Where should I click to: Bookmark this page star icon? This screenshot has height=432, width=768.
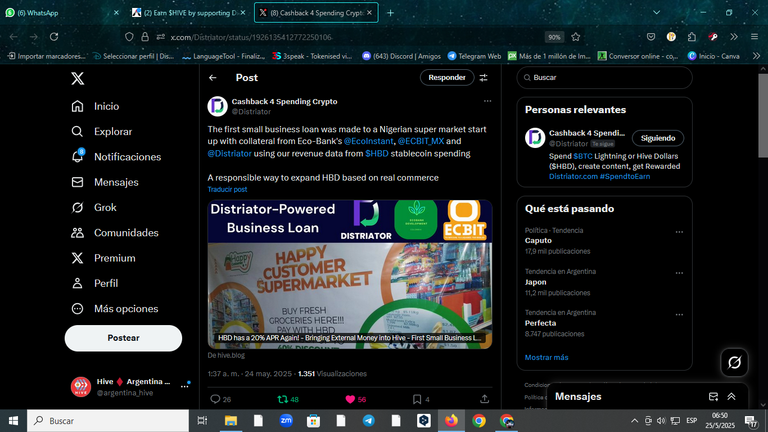[576, 37]
